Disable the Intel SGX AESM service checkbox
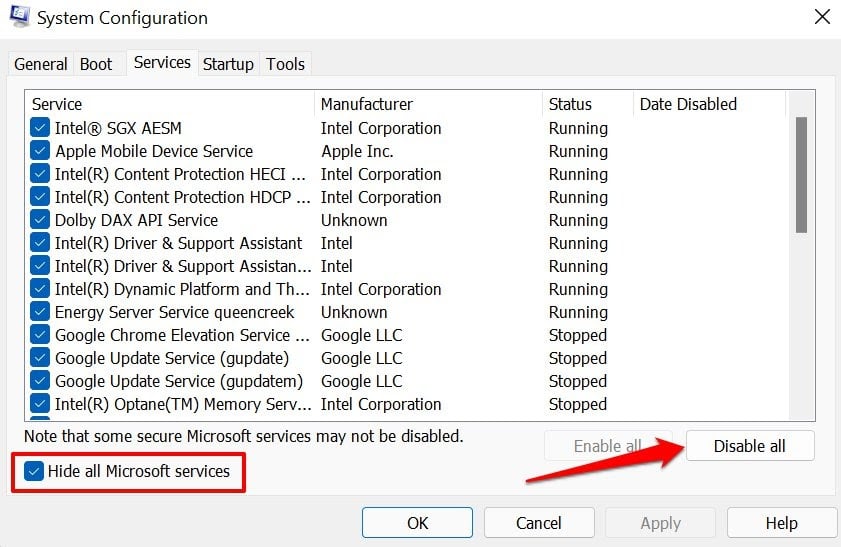The width and height of the screenshot is (841, 547). 40,128
